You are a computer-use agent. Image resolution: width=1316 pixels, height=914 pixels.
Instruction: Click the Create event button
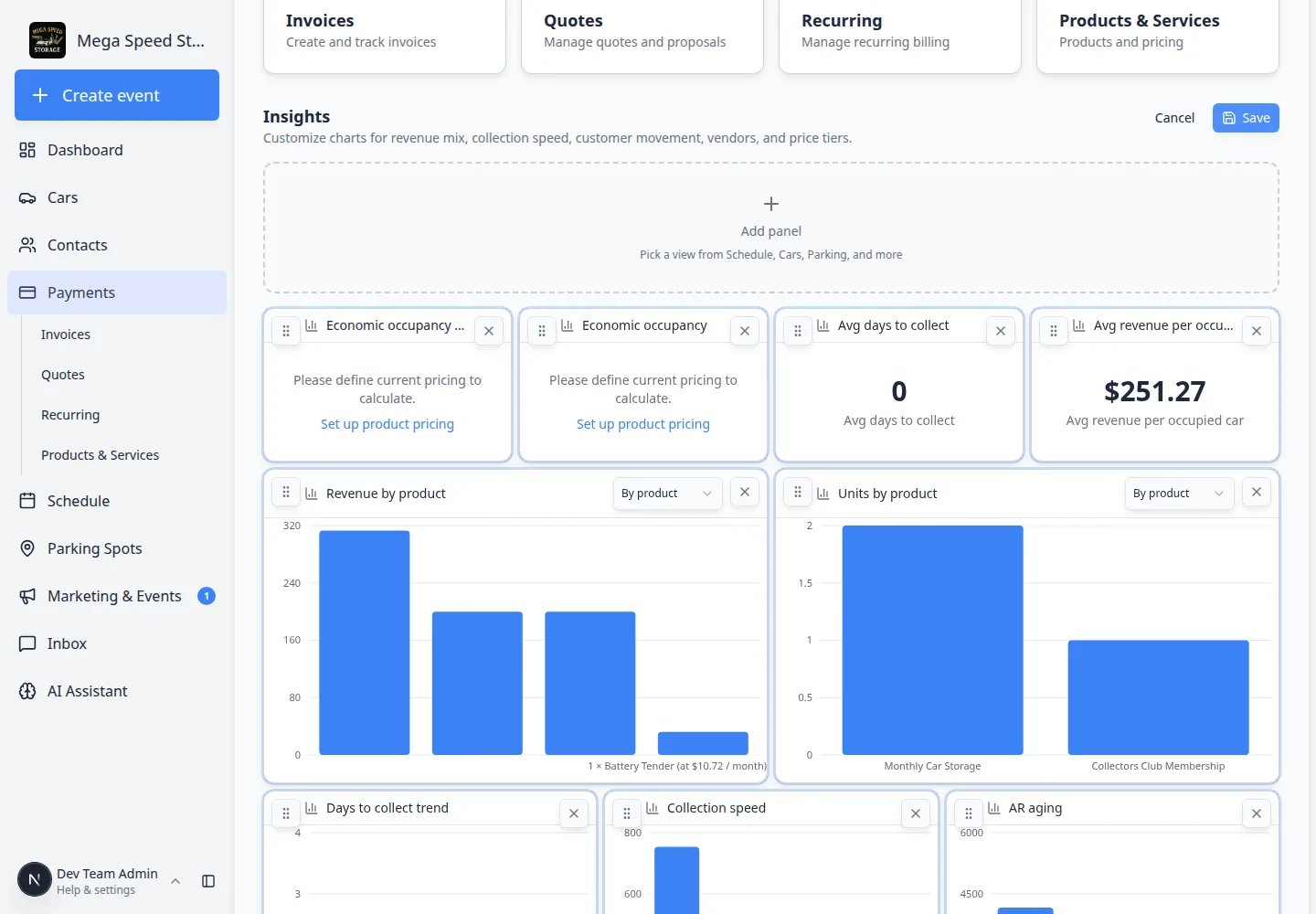tap(117, 95)
